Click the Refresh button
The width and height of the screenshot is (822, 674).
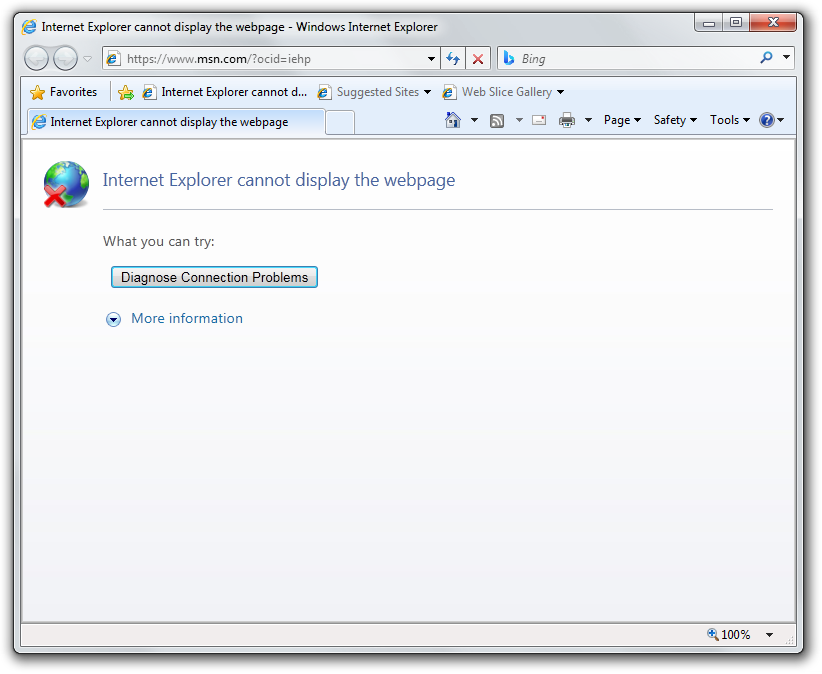coord(453,59)
